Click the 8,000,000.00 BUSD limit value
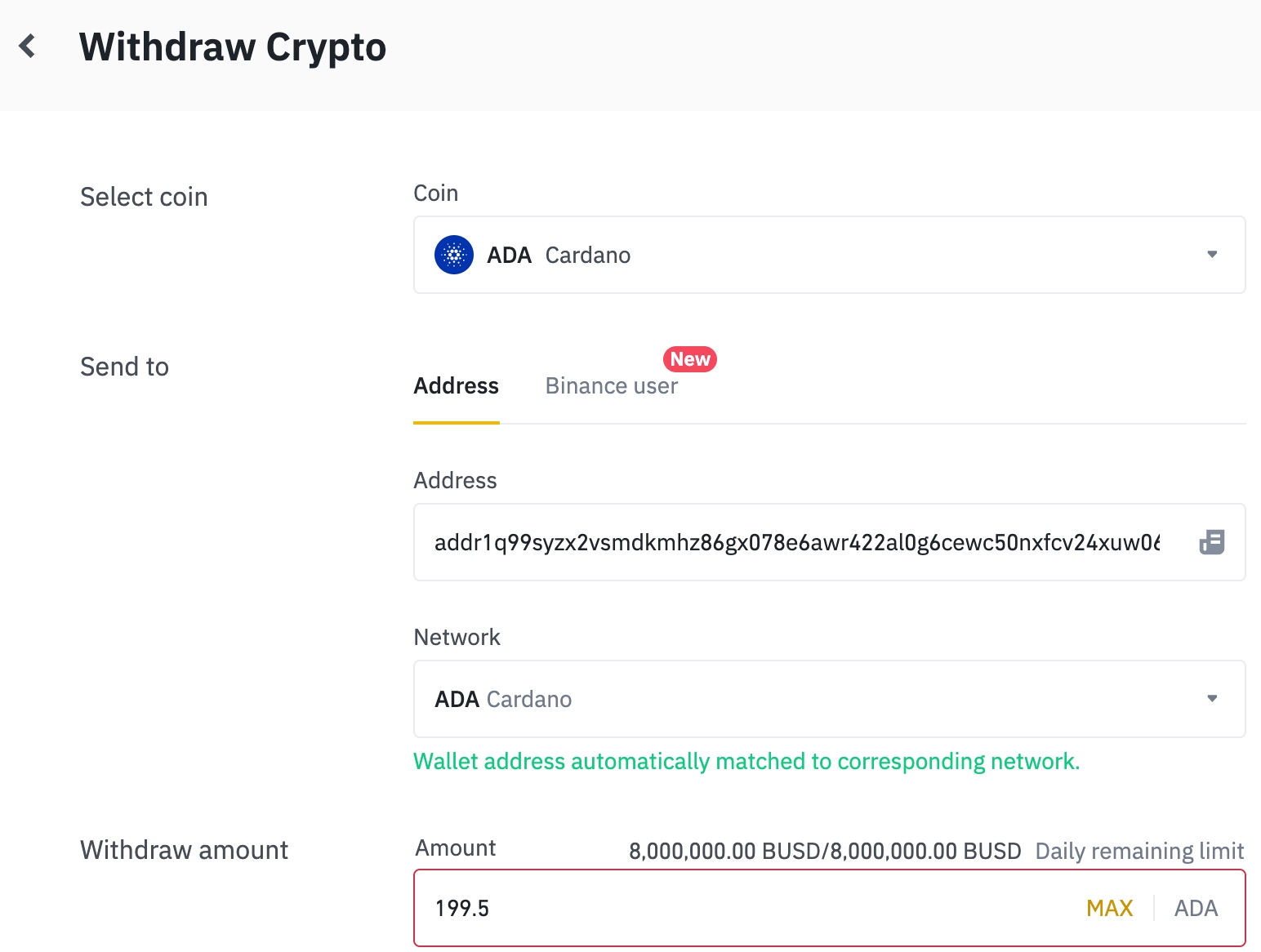Viewport: 1261px width, 952px height. click(x=825, y=852)
